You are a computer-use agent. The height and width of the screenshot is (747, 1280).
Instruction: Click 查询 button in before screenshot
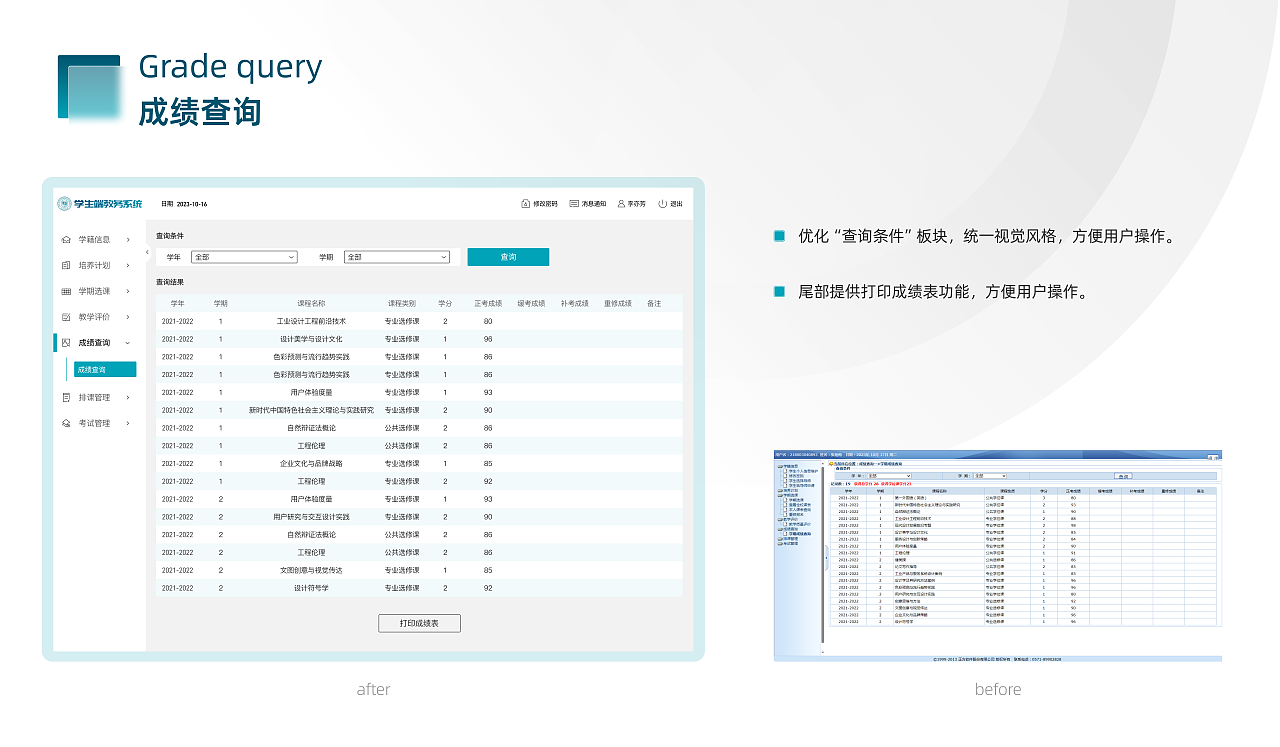click(1124, 476)
